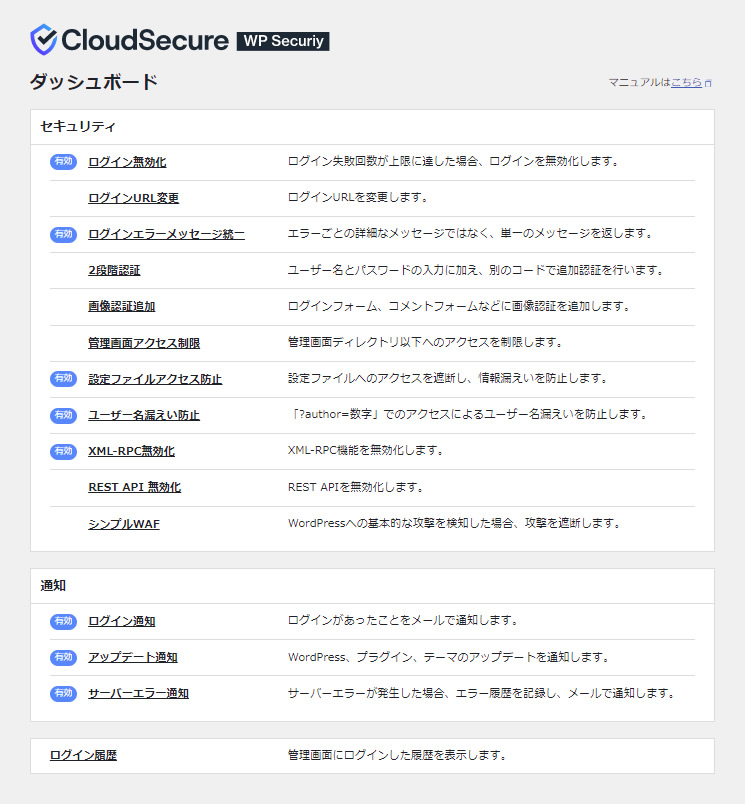Open ログインエラーメッセージ統一 settings

pyautogui.click(x=166, y=234)
